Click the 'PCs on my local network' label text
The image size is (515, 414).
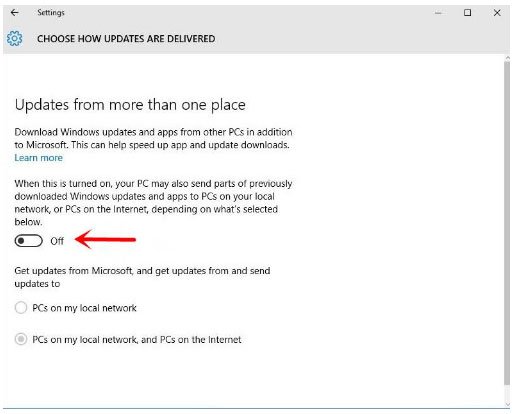pyautogui.click(x=84, y=308)
